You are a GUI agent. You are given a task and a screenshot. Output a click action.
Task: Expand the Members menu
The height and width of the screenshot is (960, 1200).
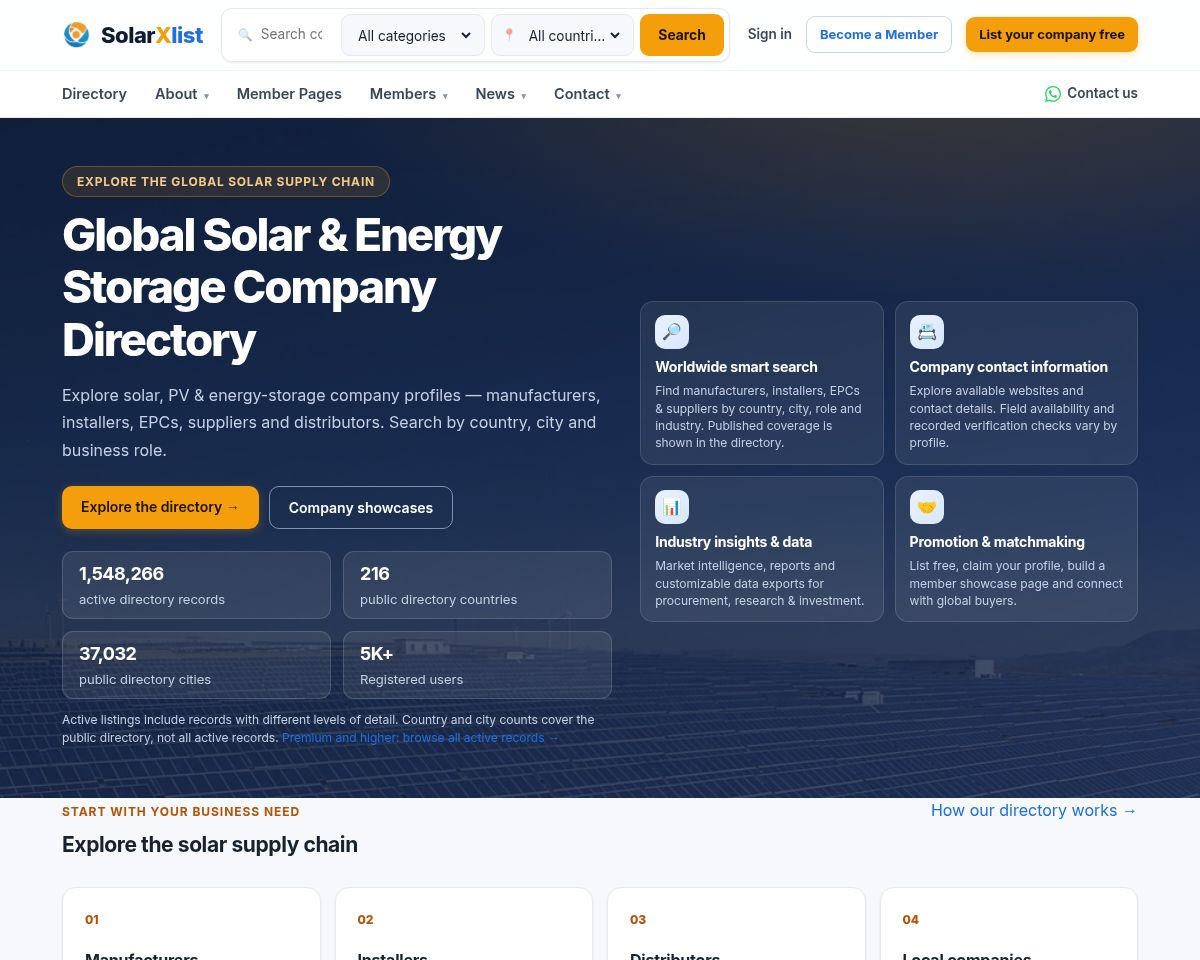click(x=409, y=94)
